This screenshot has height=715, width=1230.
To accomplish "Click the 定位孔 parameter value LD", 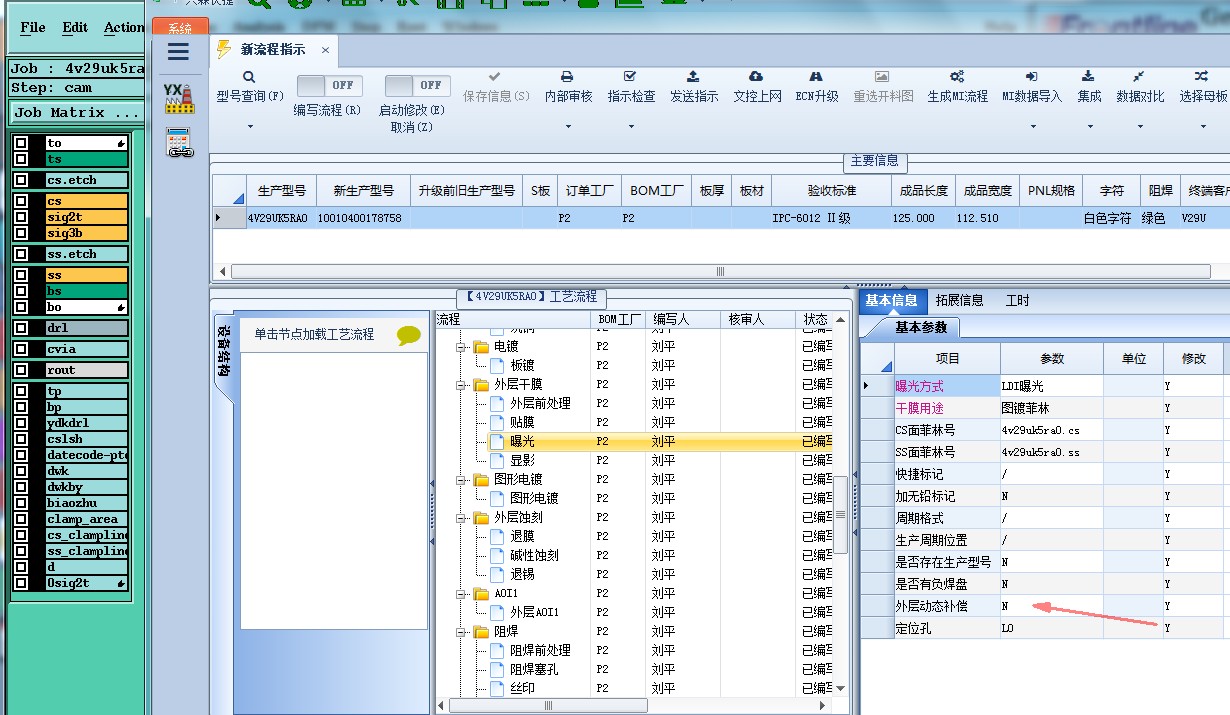I will click(x=1052, y=628).
